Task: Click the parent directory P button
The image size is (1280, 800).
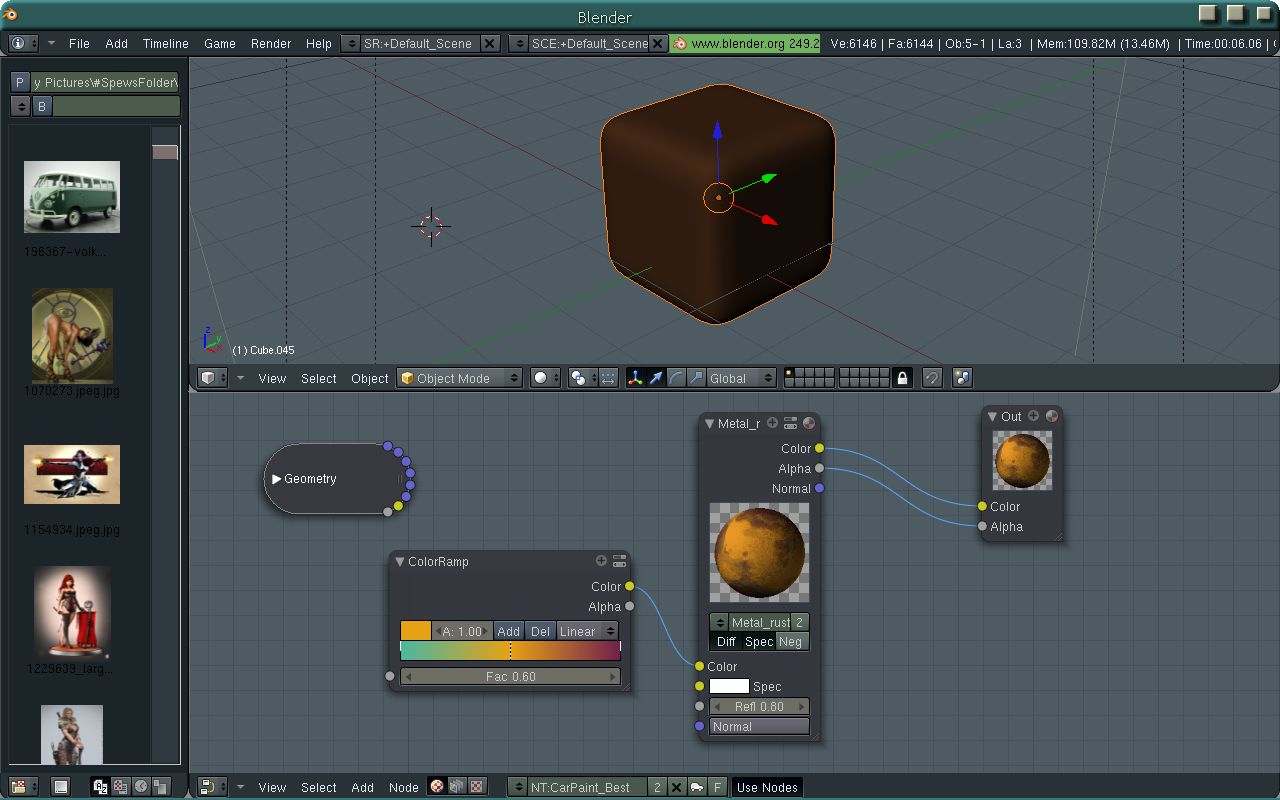Action: pos(20,82)
